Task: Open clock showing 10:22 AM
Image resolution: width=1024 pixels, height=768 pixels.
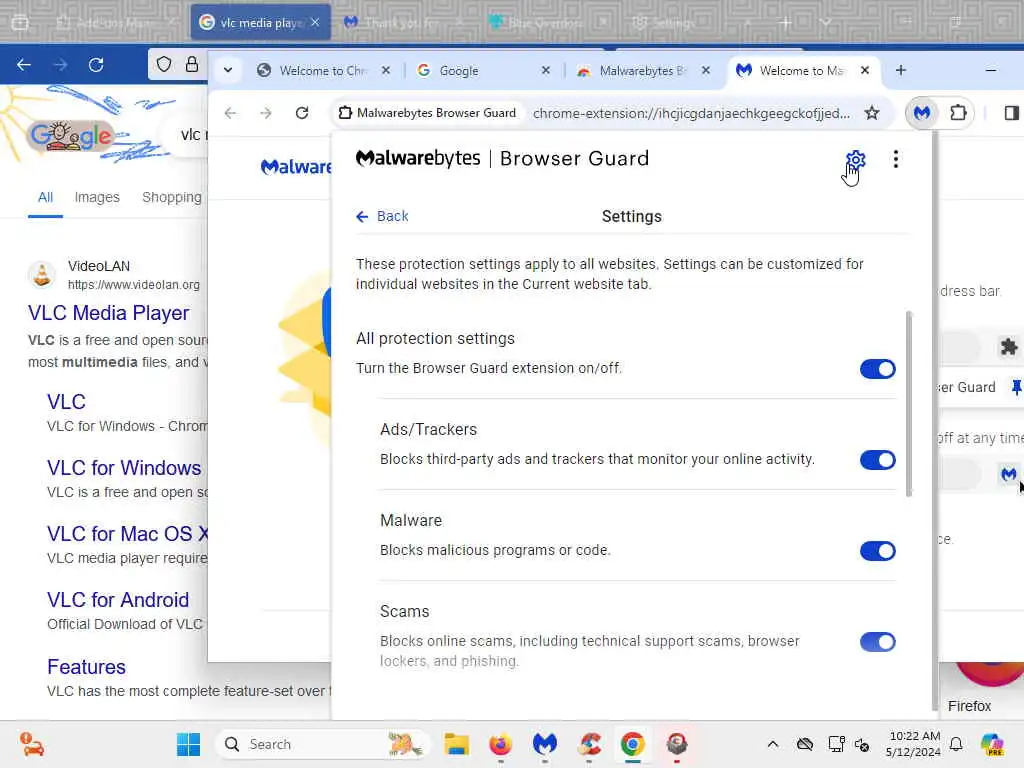Action: pos(914,744)
